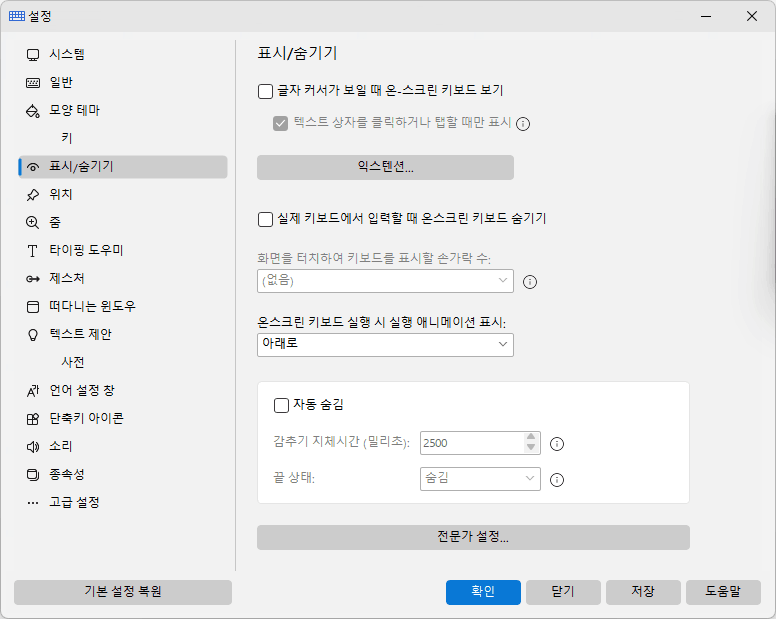Select the 사전 sub-item
The height and width of the screenshot is (619, 776).
[x=123, y=363]
